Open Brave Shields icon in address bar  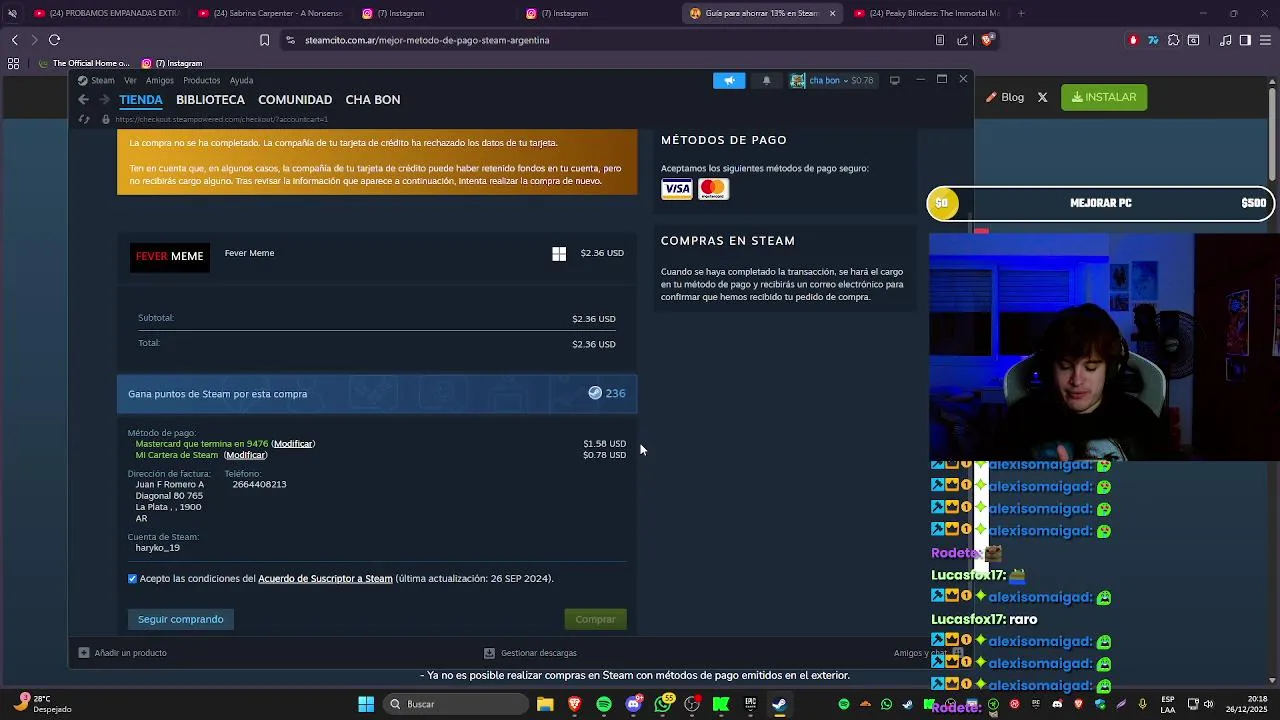(987, 40)
